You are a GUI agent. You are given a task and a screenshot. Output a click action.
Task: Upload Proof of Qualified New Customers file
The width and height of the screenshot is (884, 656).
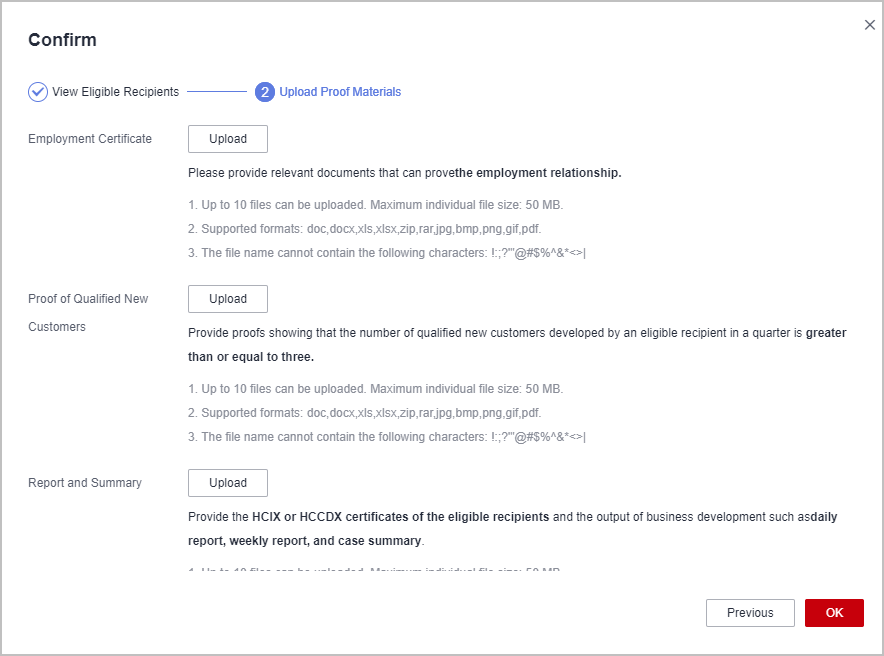point(228,299)
